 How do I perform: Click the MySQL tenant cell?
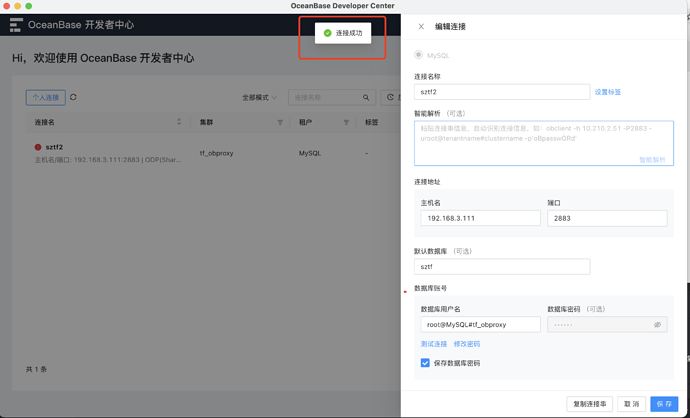310,153
